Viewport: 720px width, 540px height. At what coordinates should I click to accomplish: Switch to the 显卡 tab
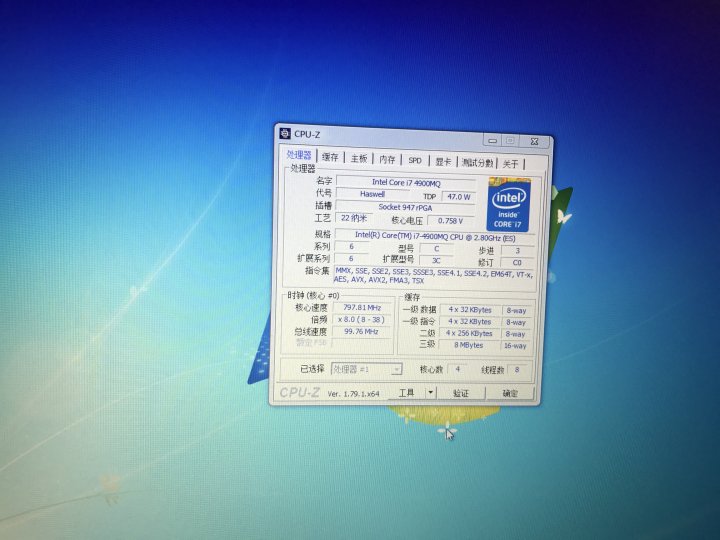[443, 162]
